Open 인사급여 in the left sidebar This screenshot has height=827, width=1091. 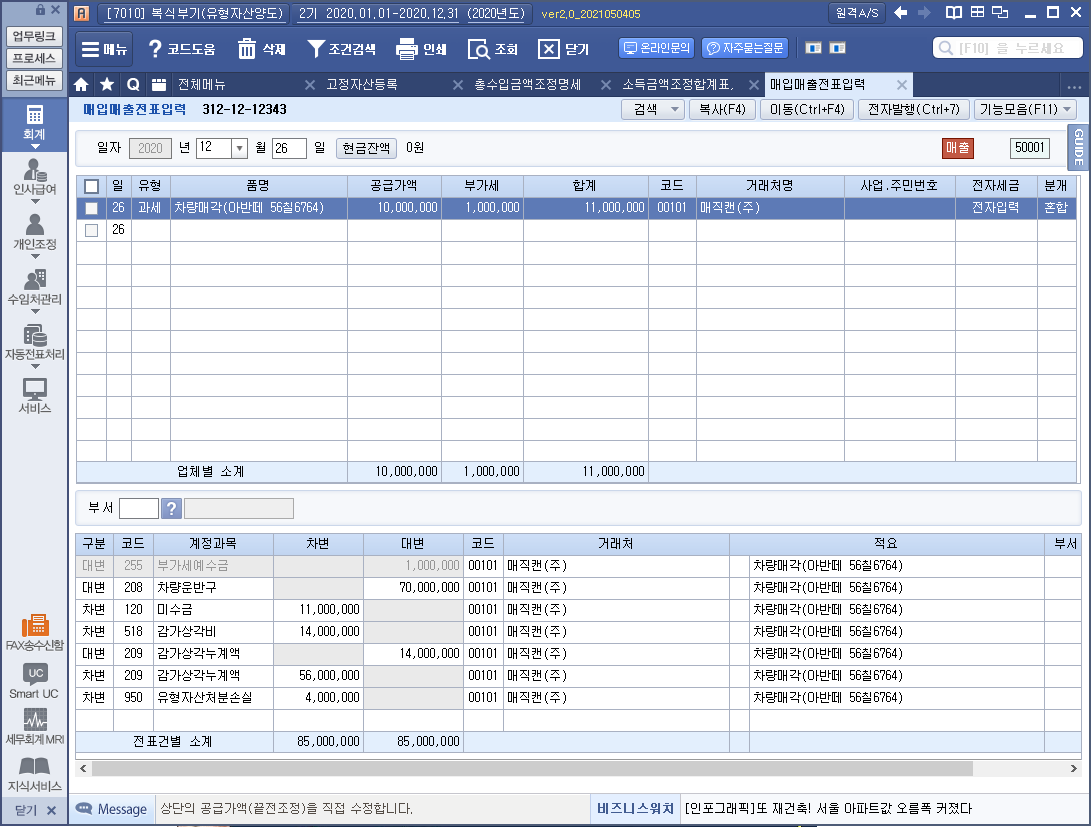click(x=35, y=177)
